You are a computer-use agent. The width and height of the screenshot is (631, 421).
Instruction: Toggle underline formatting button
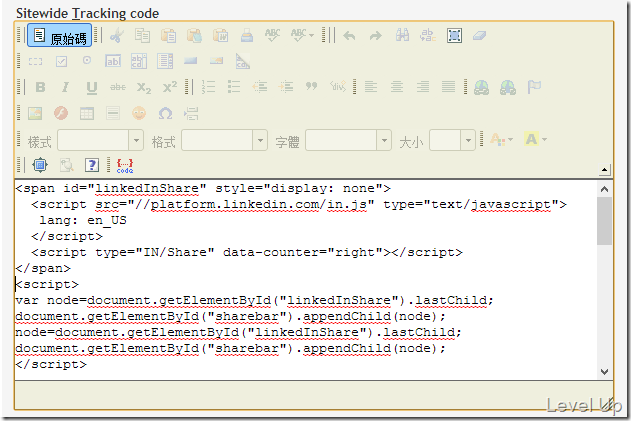coord(92,87)
